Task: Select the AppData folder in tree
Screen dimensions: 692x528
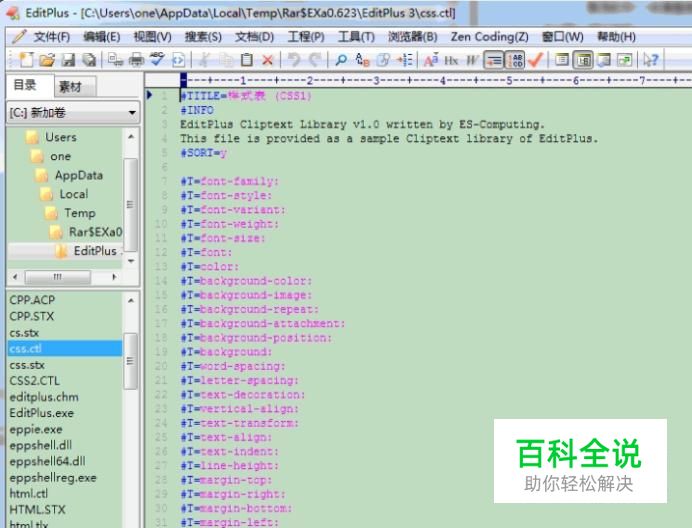Action: (x=79, y=175)
